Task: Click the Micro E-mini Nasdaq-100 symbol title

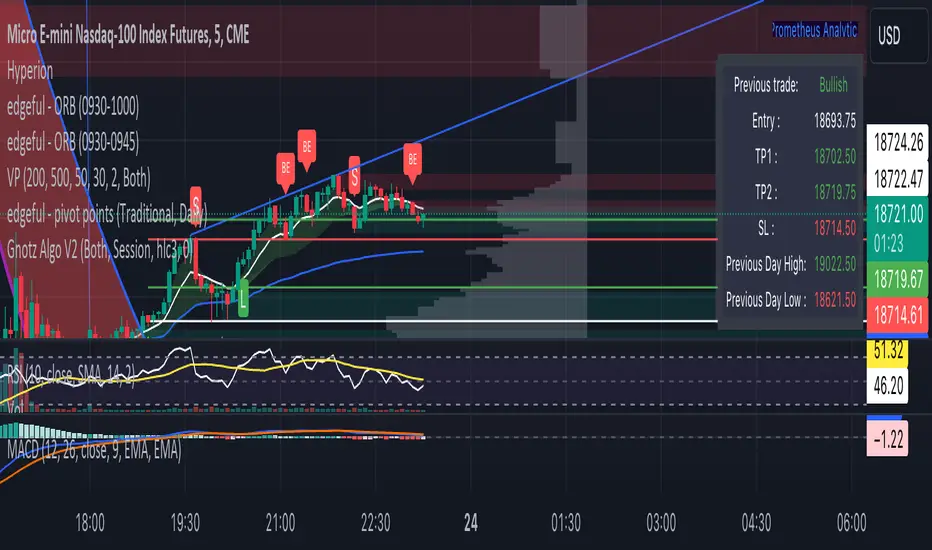Action: (128, 34)
